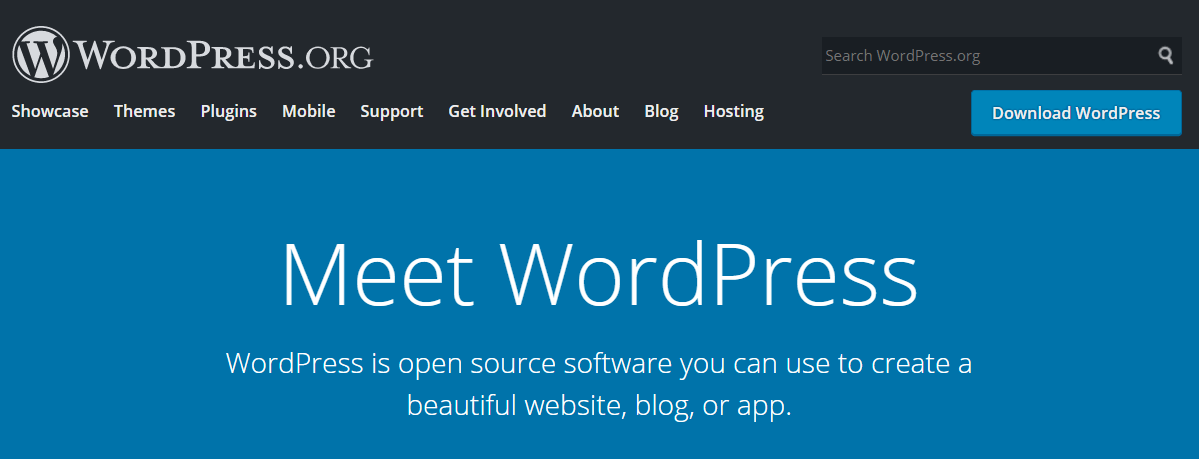The height and width of the screenshot is (459, 1199).
Task: Go to the Hosting page
Action: (733, 112)
